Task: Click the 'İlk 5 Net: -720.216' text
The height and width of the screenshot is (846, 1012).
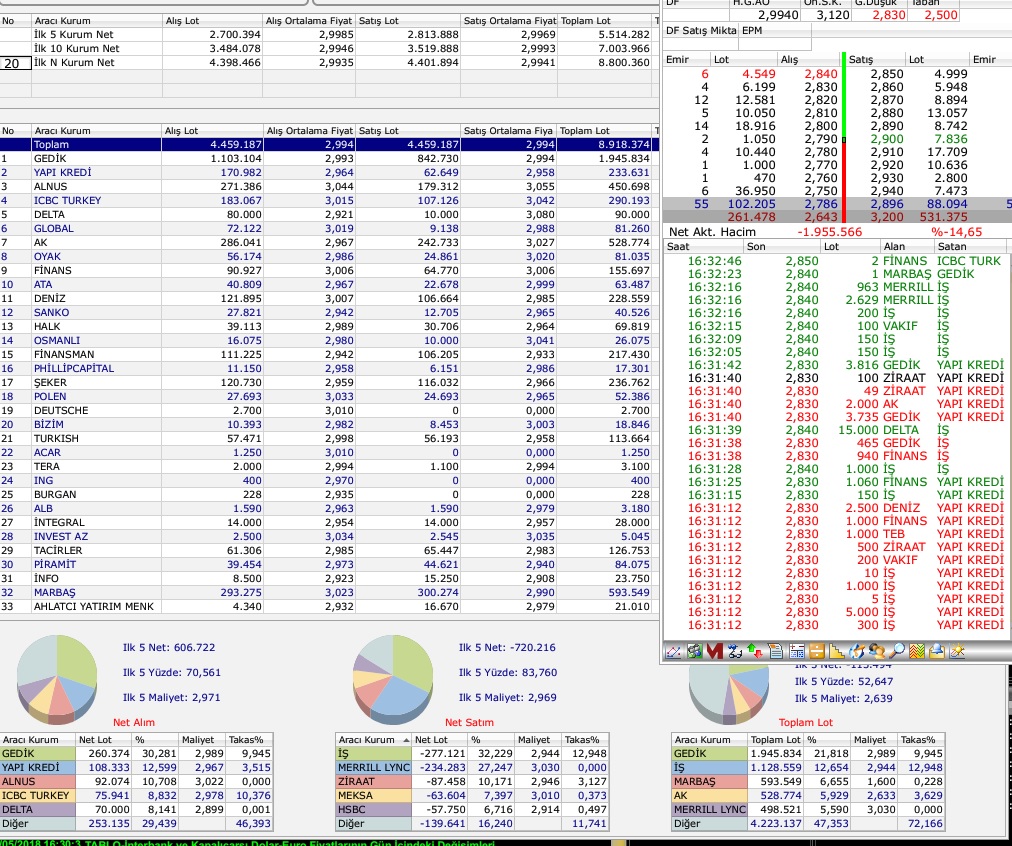Action: click(x=507, y=648)
